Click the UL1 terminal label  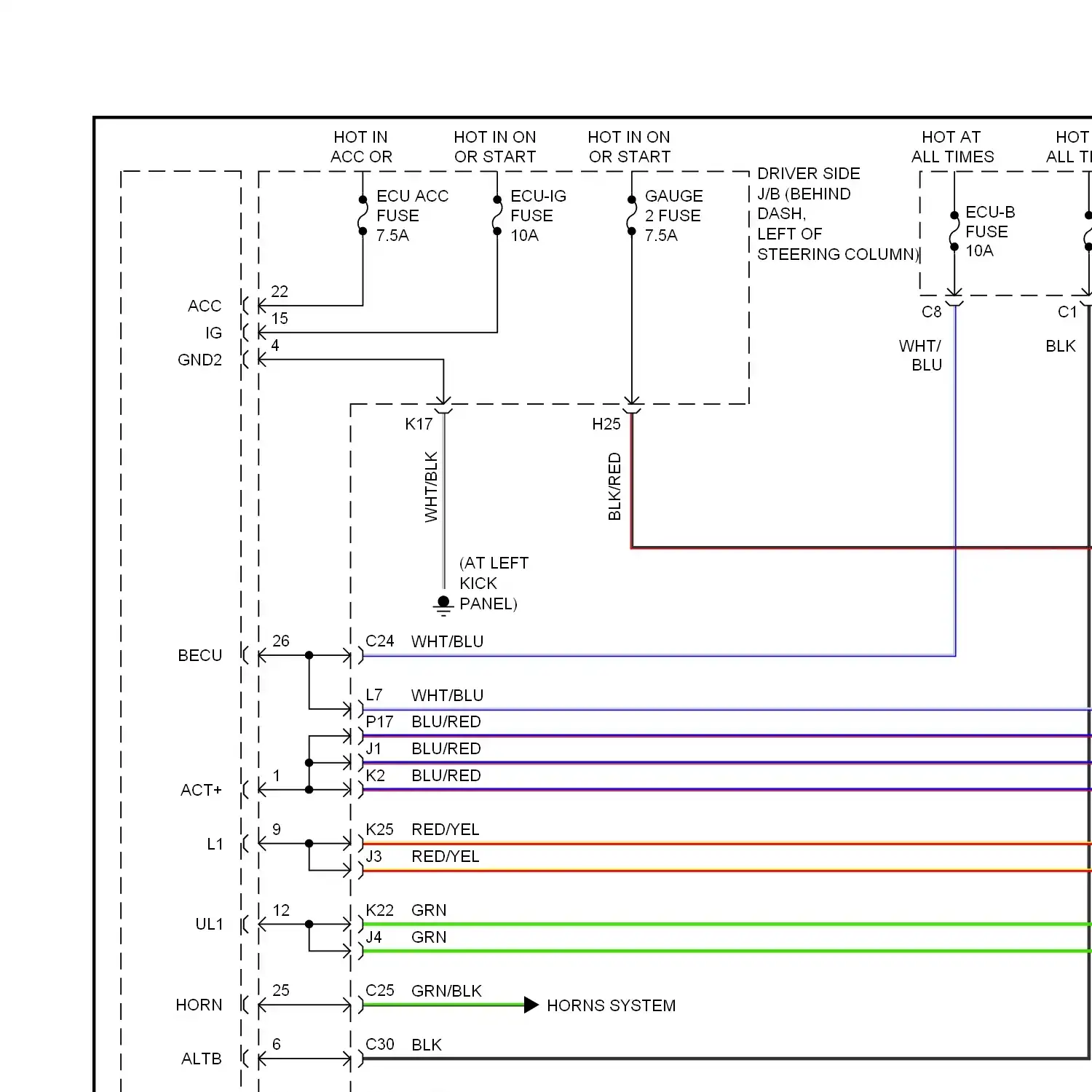click(209, 924)
